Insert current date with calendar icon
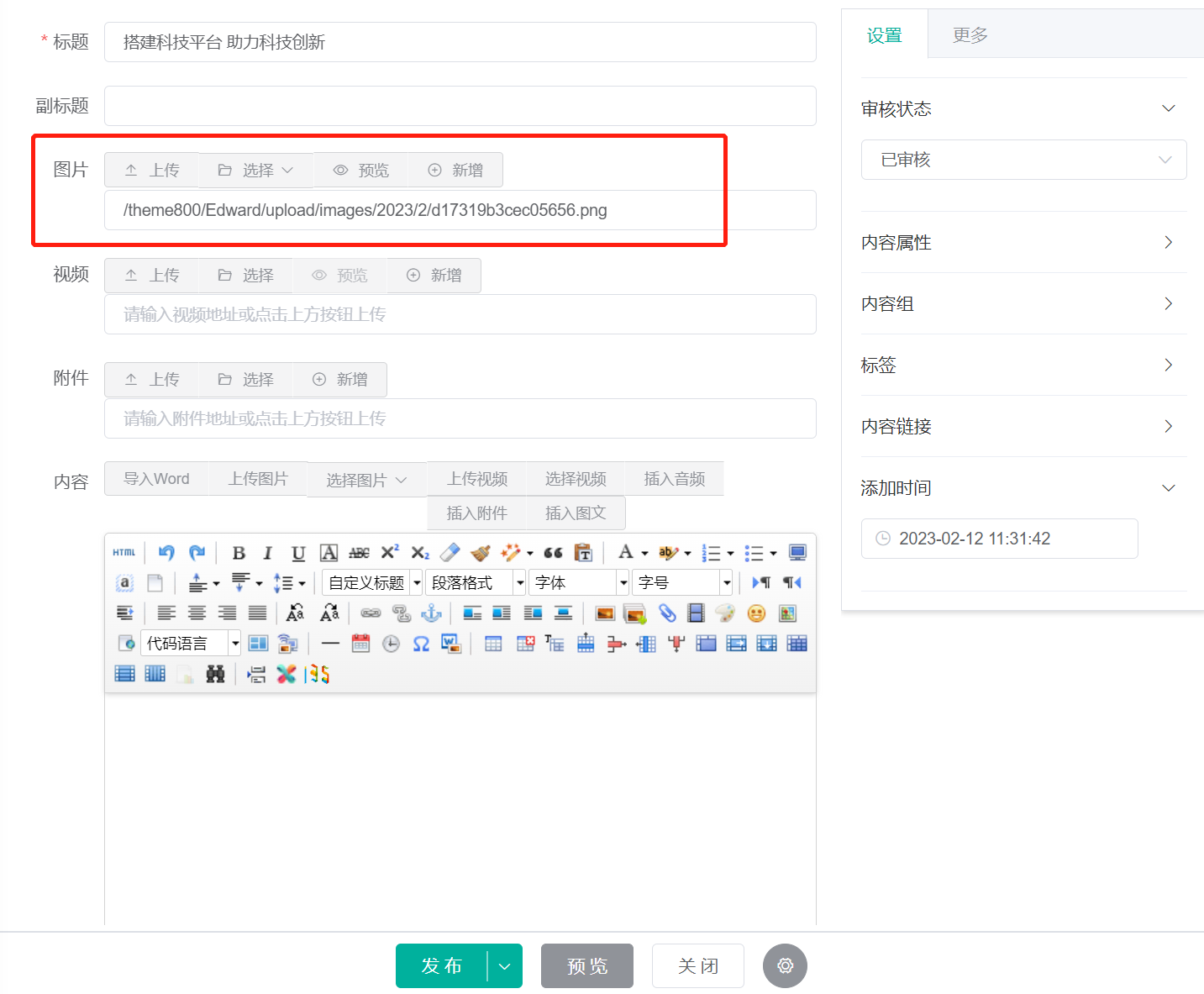The height and width of the screenshot is (994, 1204). [x=360, y=644]
